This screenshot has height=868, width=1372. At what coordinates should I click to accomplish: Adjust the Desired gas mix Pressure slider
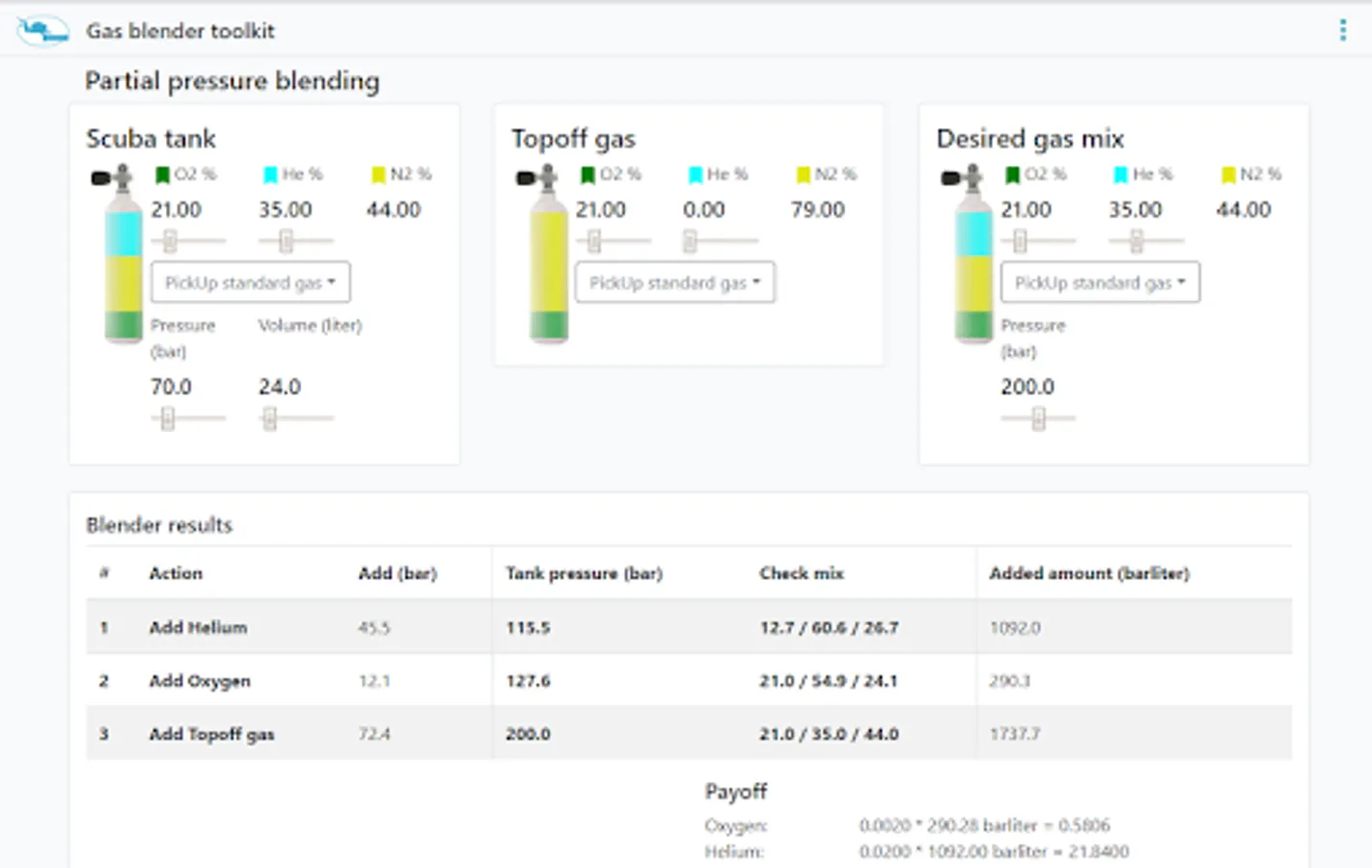[1038, 418]
